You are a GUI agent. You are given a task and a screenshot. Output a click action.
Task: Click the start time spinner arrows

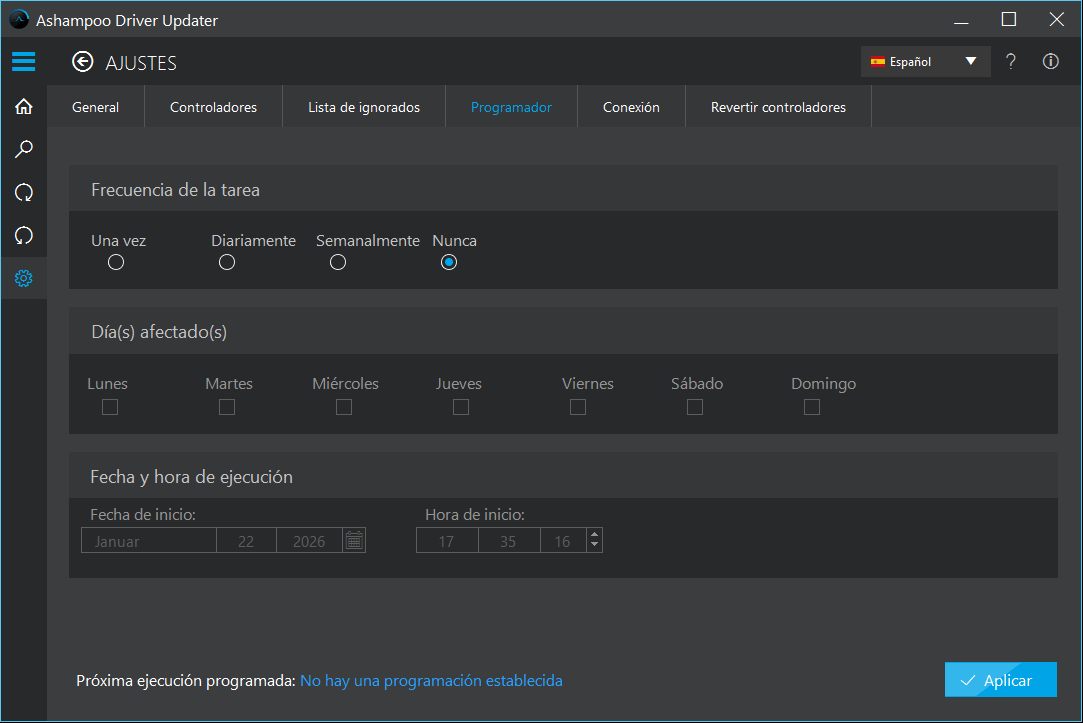tap(595, 541)
